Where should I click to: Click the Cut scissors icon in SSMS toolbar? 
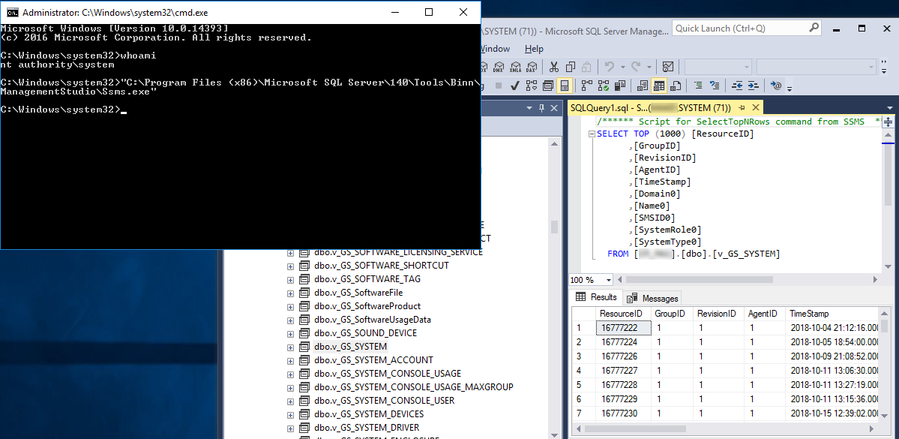click(x=554, y=66)
